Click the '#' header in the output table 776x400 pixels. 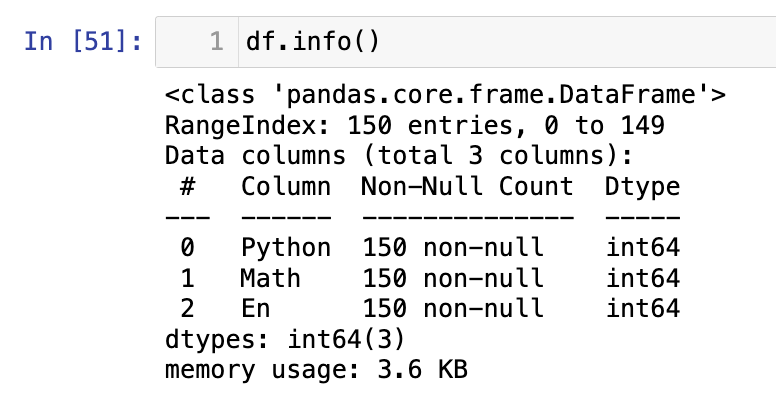pos(187,187)
